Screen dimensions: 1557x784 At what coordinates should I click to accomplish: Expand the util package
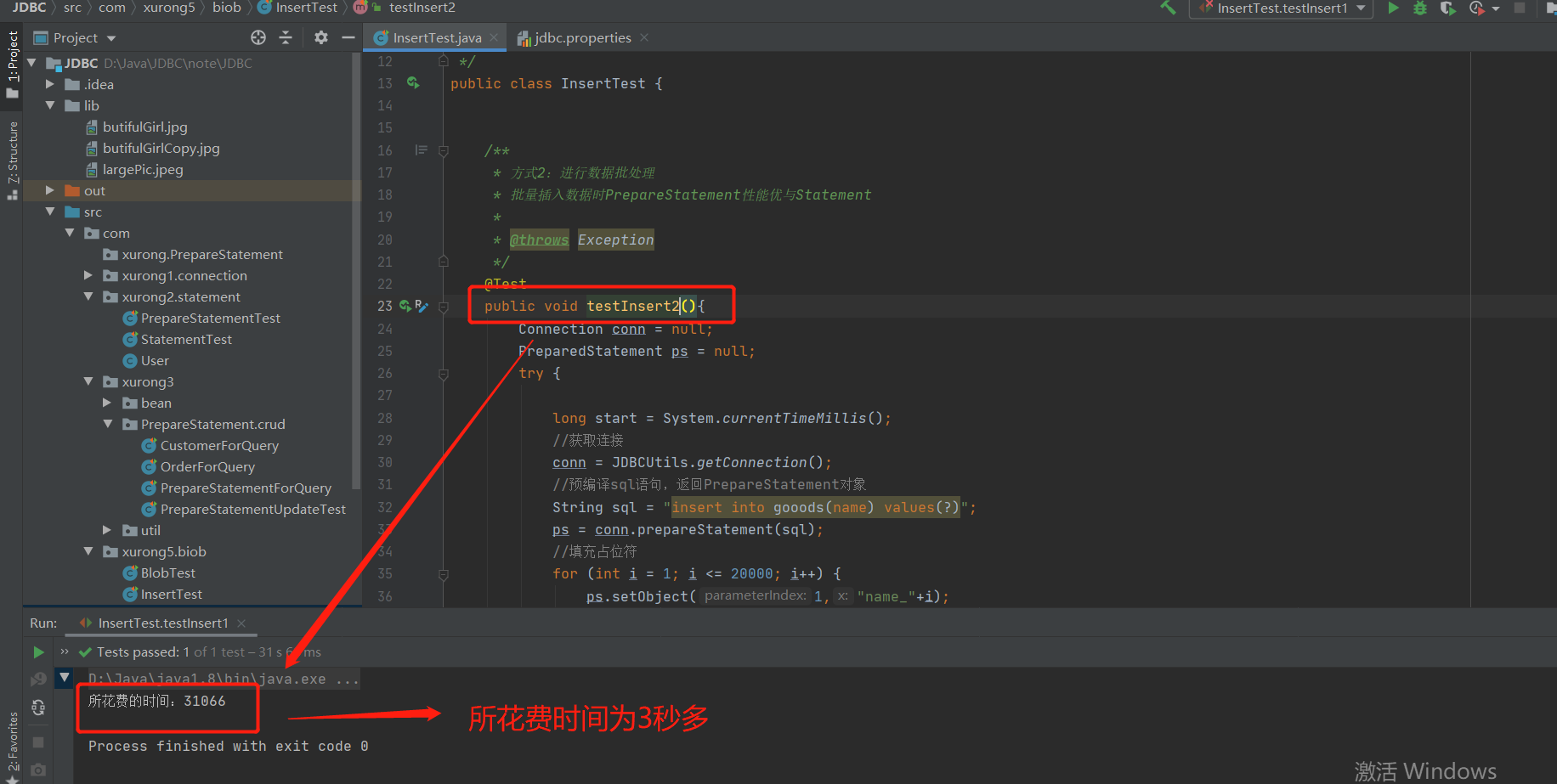pos(107,530)
